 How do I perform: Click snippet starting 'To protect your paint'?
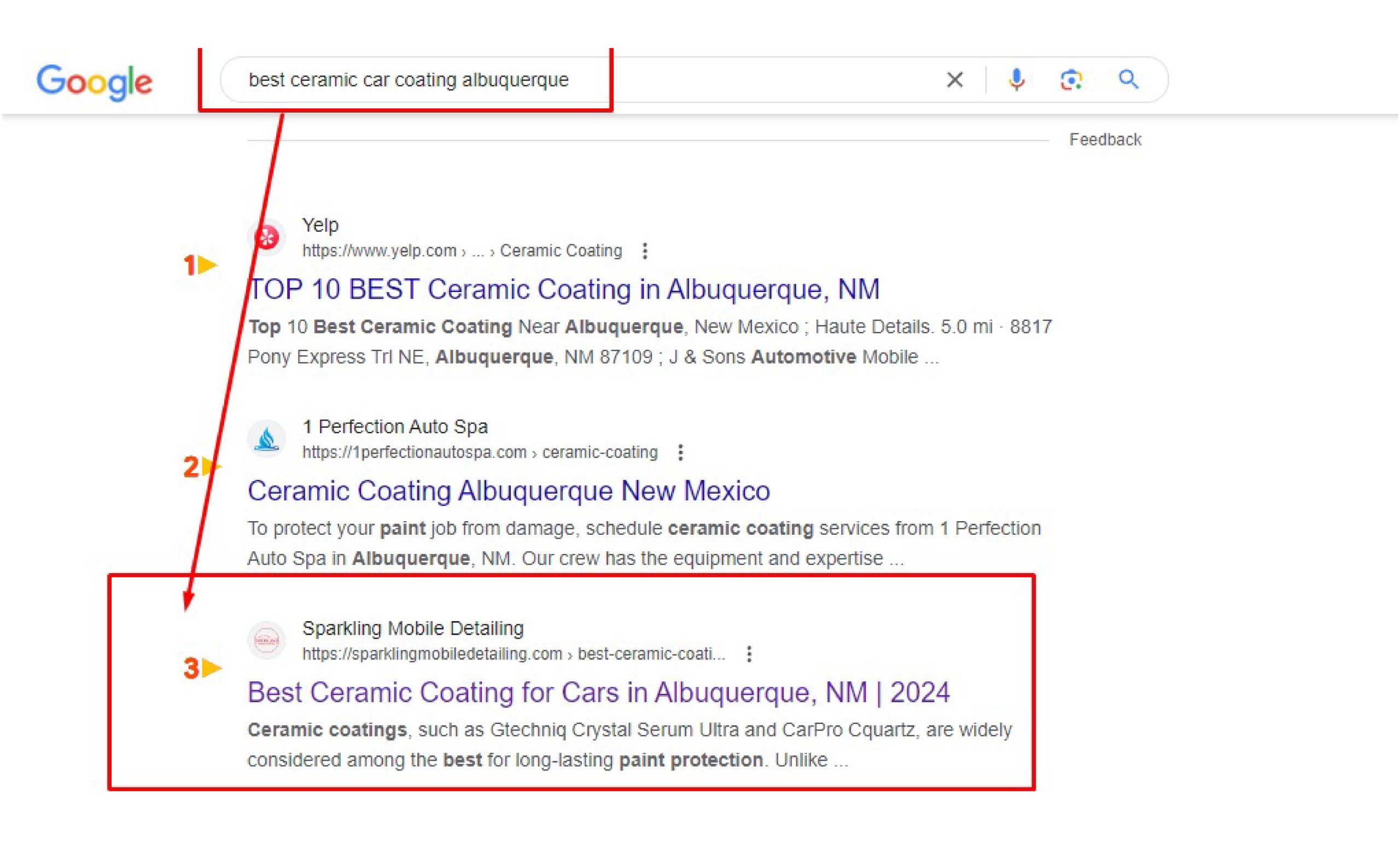pyautogui.click(x=644, y=544)
